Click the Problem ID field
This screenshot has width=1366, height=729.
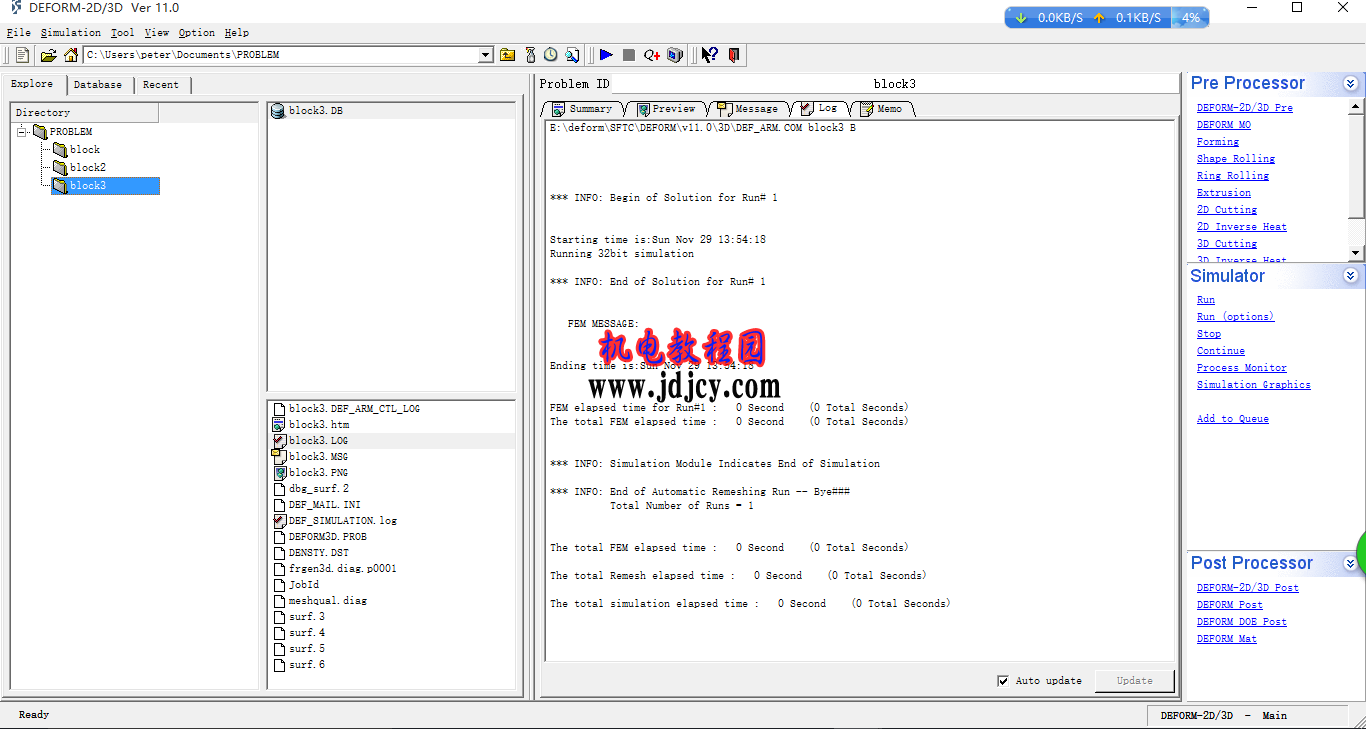click(894, 84)
